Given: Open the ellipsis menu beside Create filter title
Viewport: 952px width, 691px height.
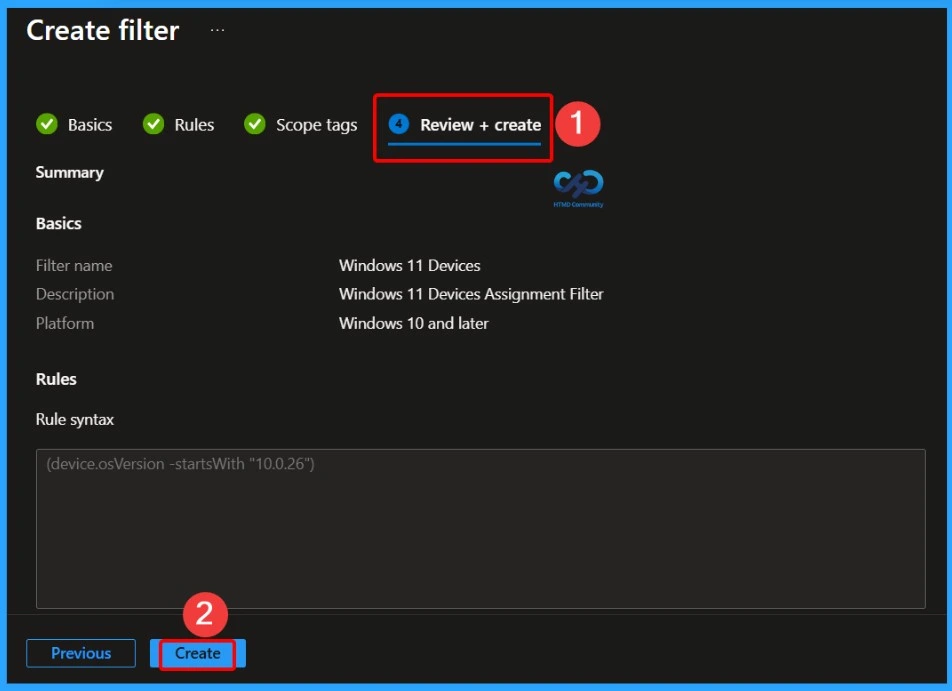Looking at the screenshot, I should [218, 30].
